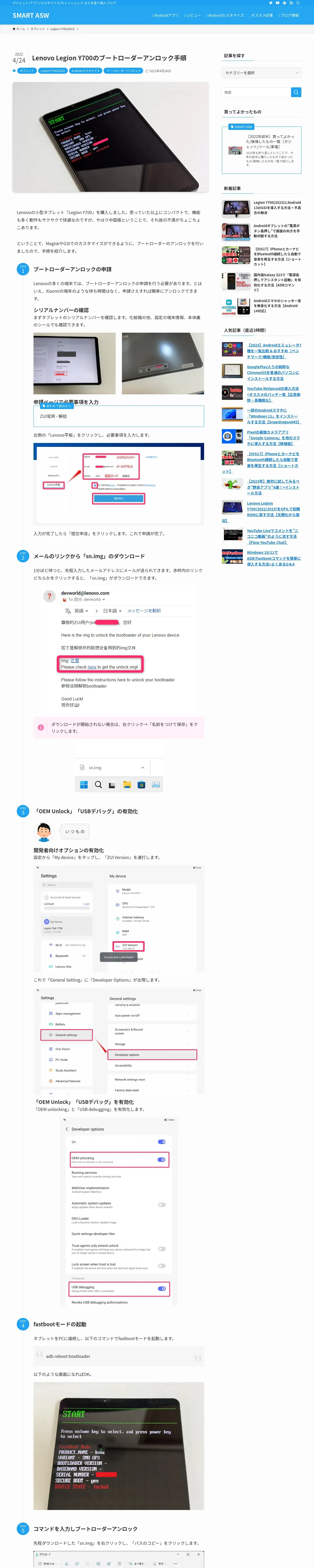Click the blue search submit button in sidebar
The width and height of the screenshot is (314, 1568).
(x=296, y=93)
